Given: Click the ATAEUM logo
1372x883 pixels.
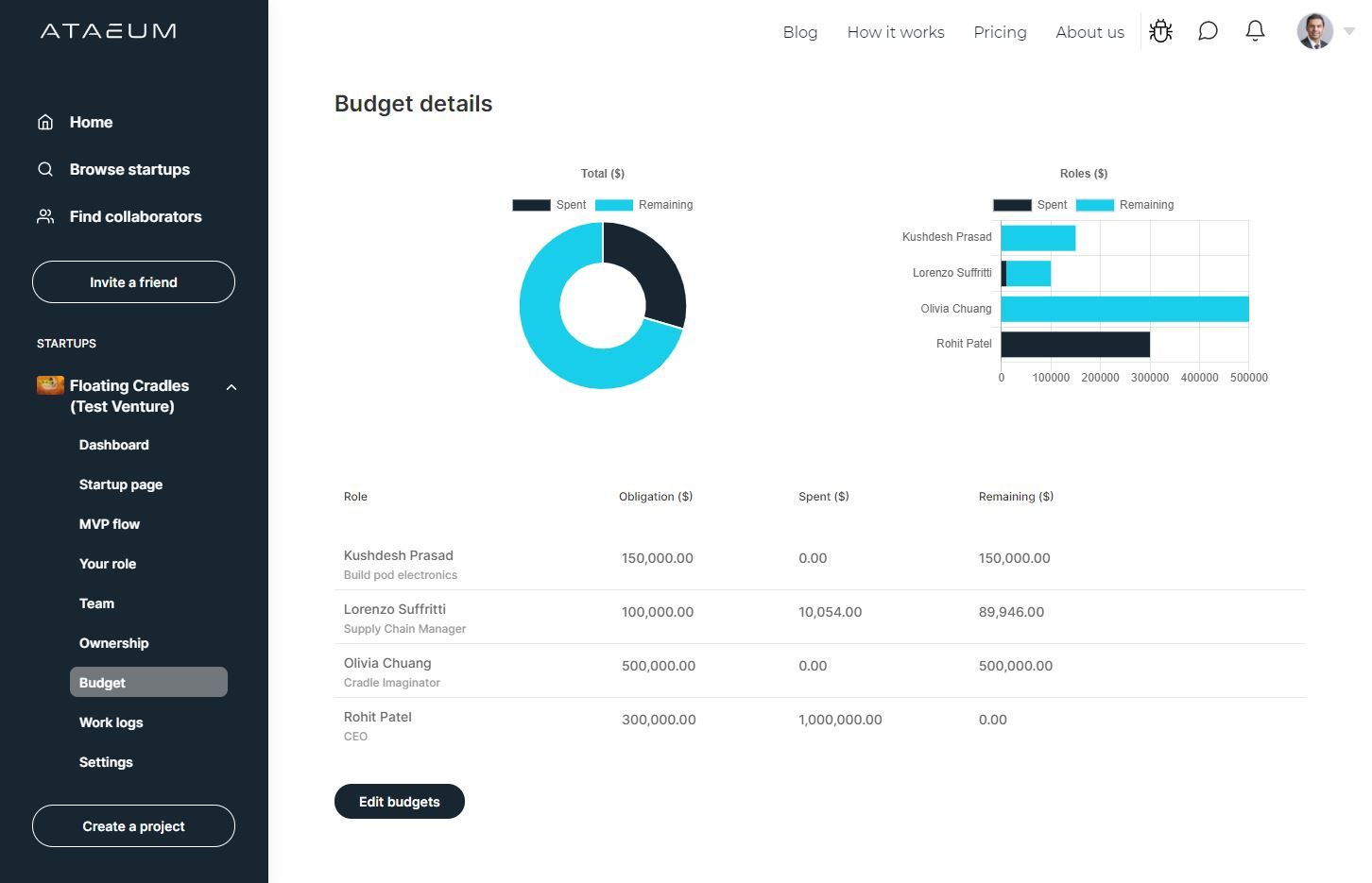Looking at the screenshot, I should (109, 31).
